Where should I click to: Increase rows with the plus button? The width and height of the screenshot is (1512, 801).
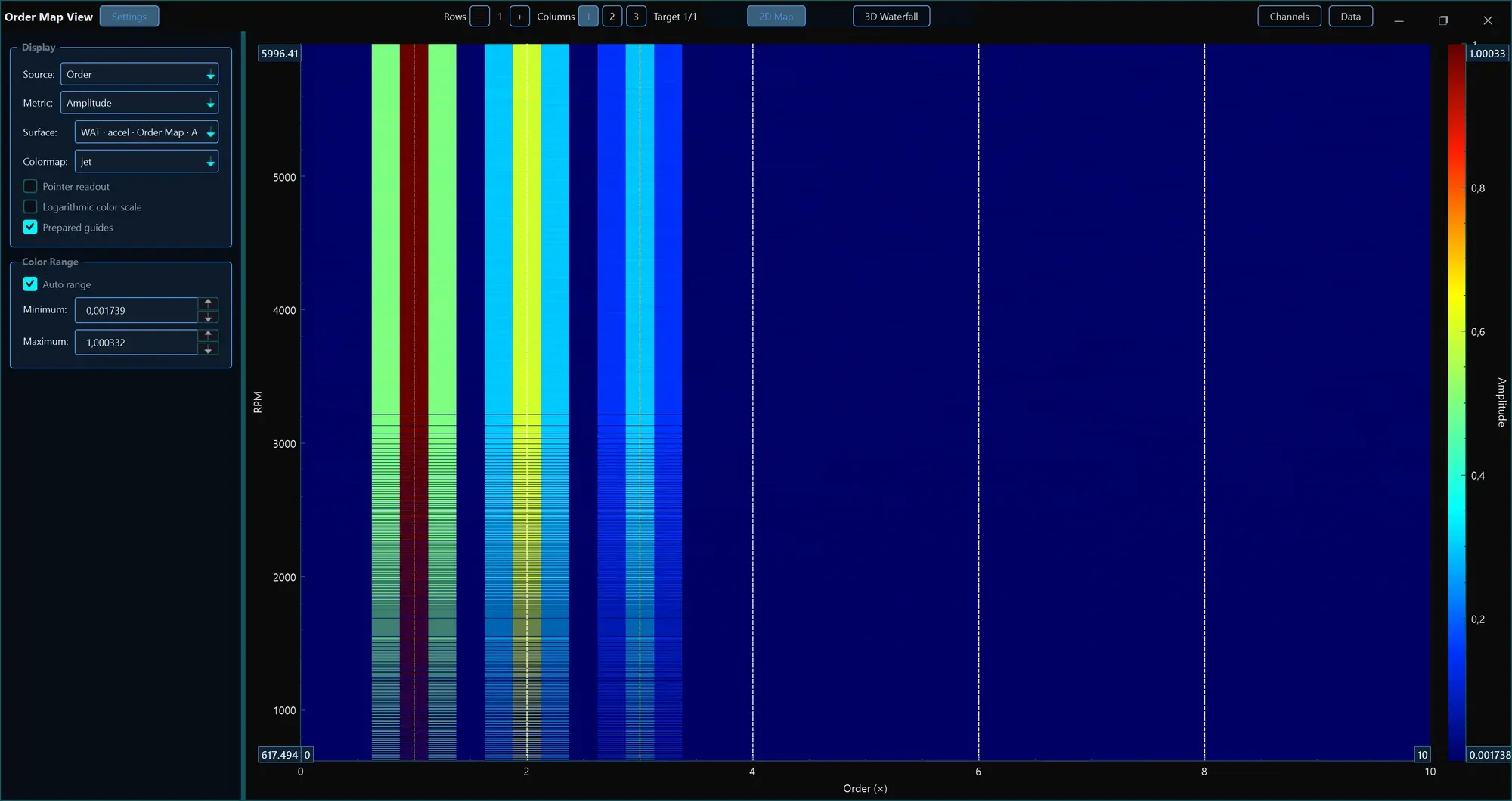click(x=519, y=17)
